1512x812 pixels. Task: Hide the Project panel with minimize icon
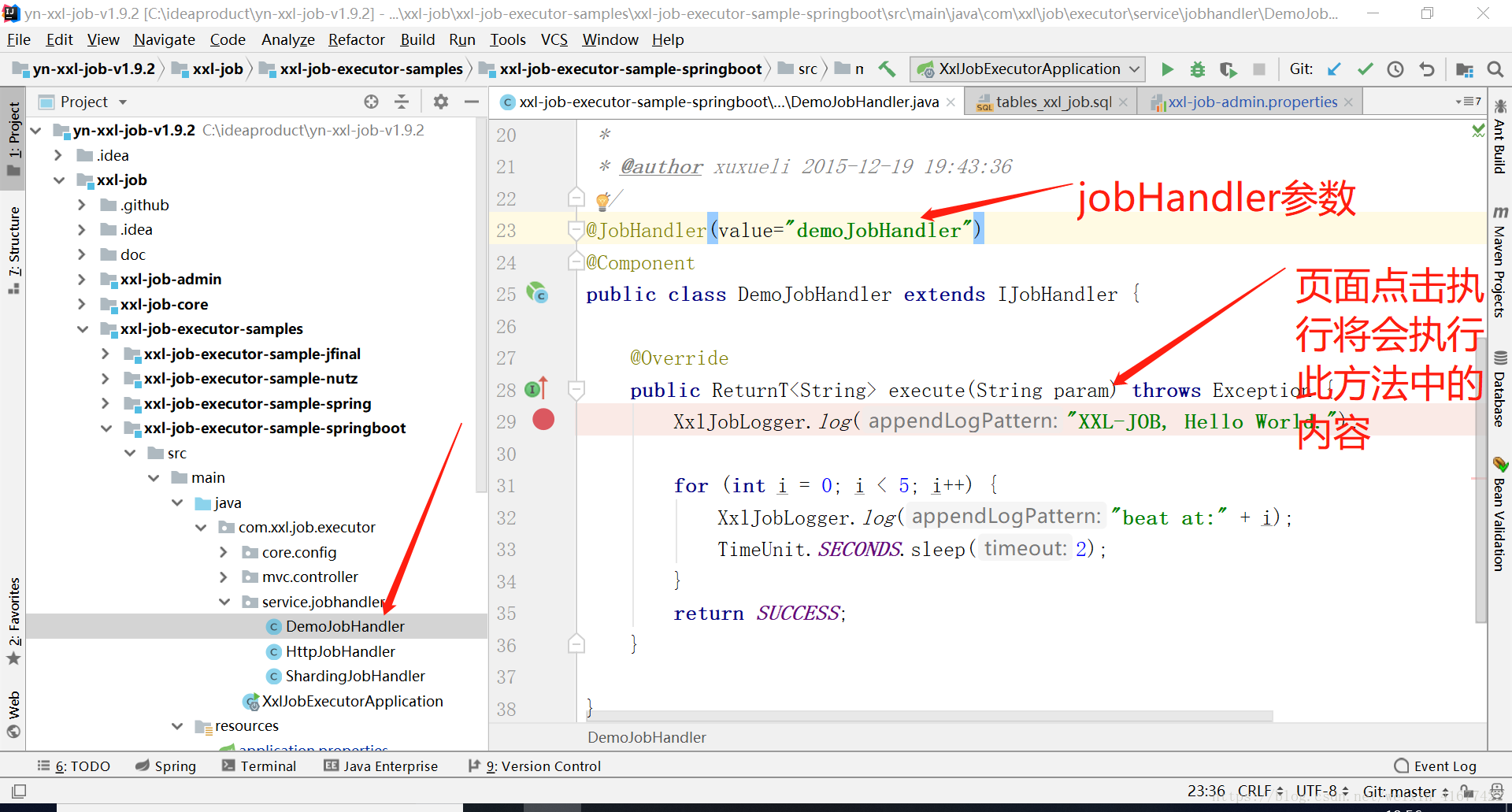[472, 102]
